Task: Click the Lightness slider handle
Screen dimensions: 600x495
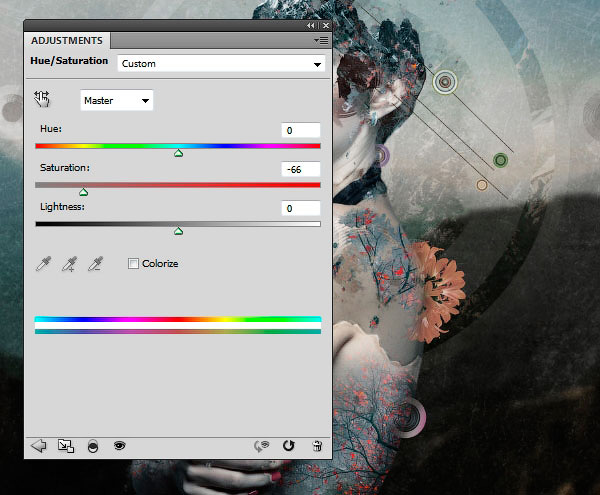Action: tap(178, 231)
